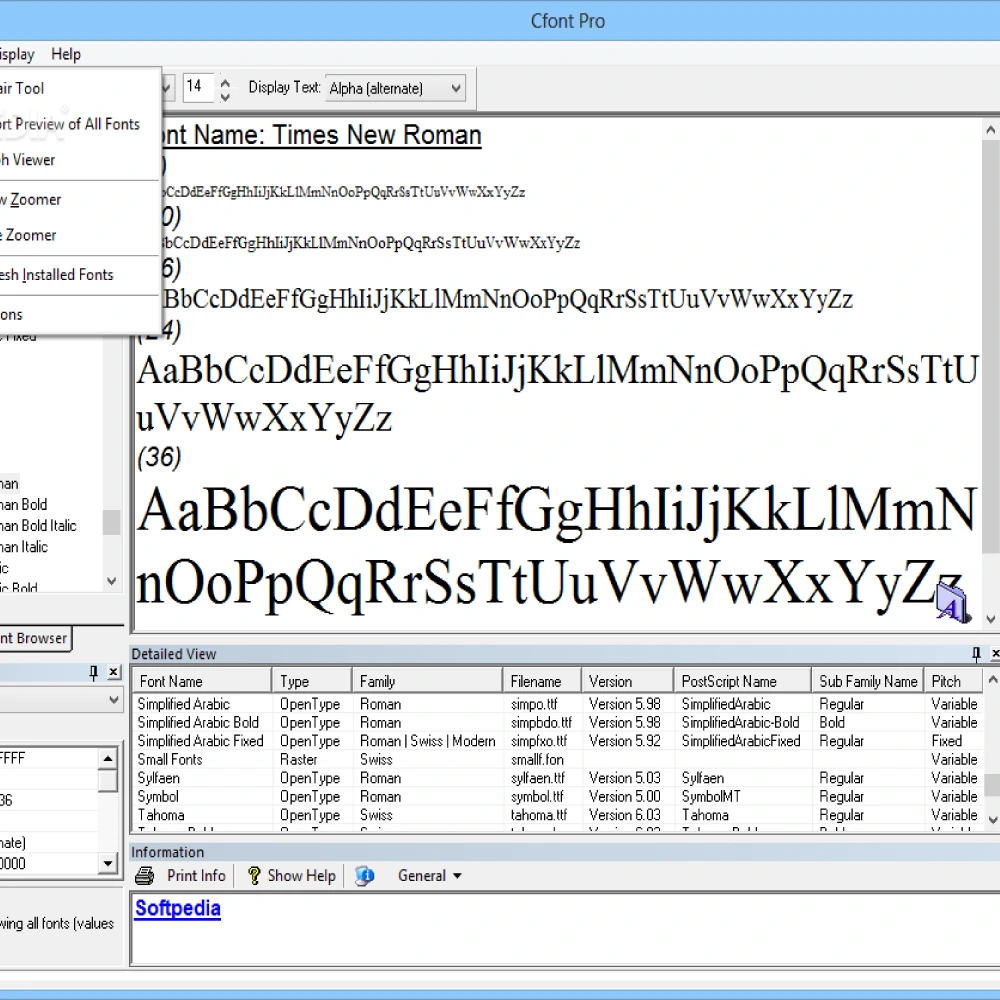Click the Show Help question mark icon
The height and width of the screenshot is (1000, 1000).
(254, 876)
